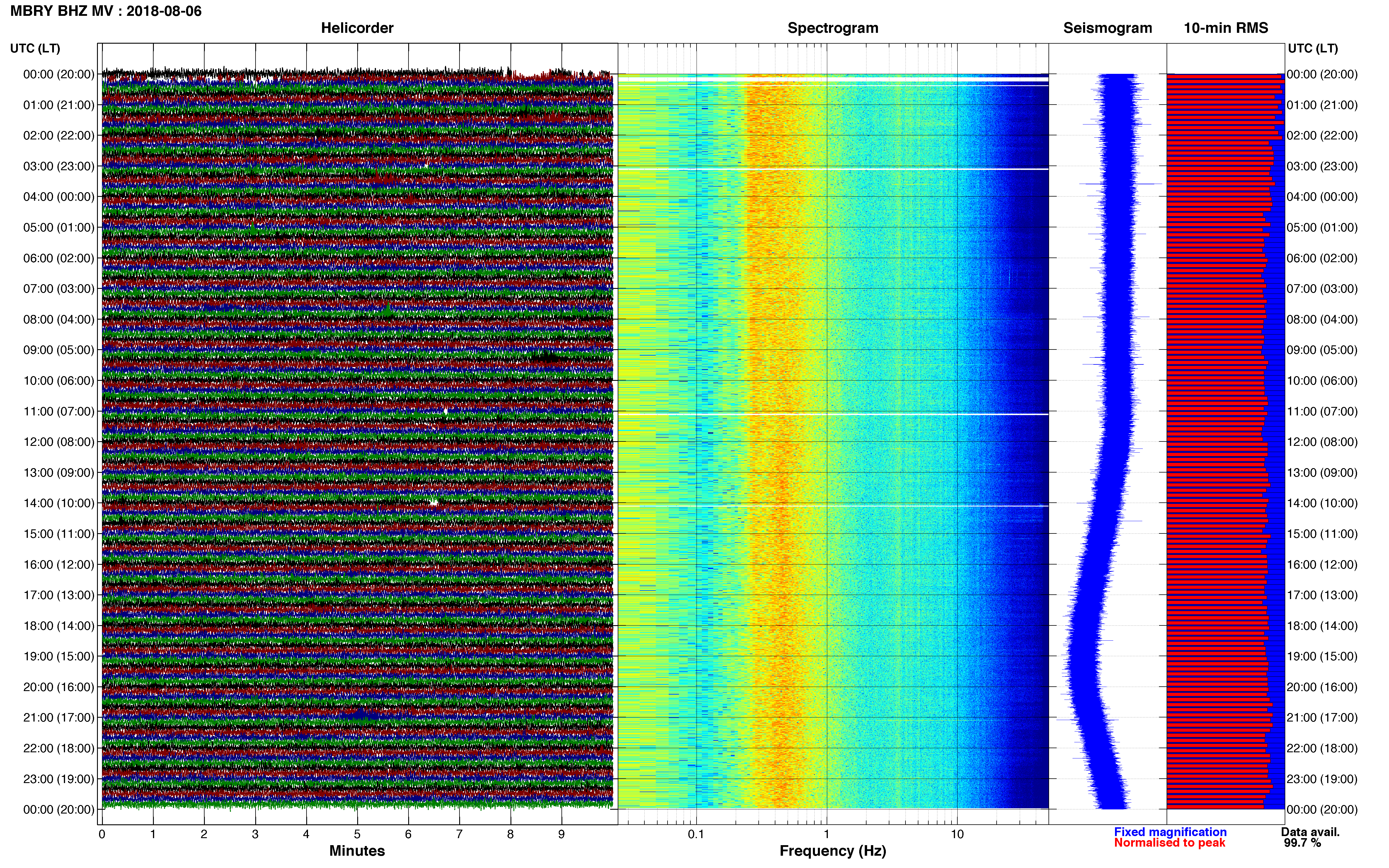This screenshot has height=868, width=1389.
Task: Click '12:00 (08:00)' beside the Helicorder
Action: pyautogui.click(x=59, y=442)
